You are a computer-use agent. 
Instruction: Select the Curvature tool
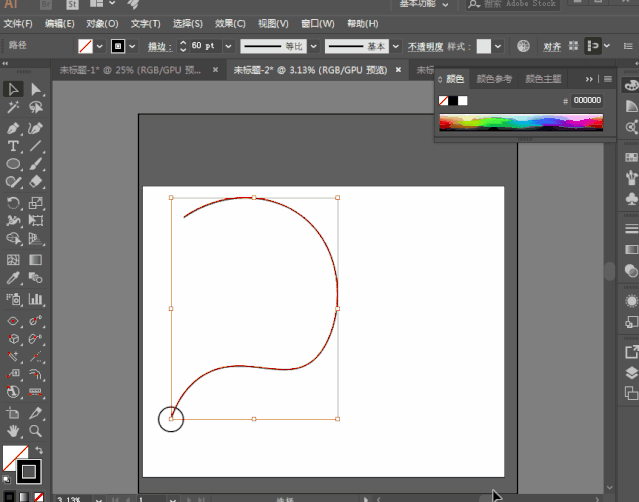point(36,128)
